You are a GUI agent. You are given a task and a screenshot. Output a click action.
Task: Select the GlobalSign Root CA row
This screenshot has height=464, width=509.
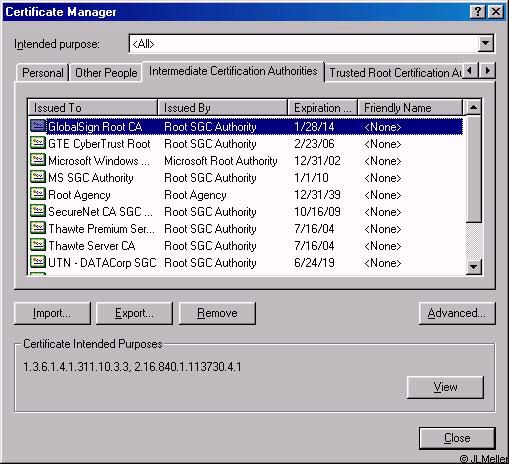(246, 126)
